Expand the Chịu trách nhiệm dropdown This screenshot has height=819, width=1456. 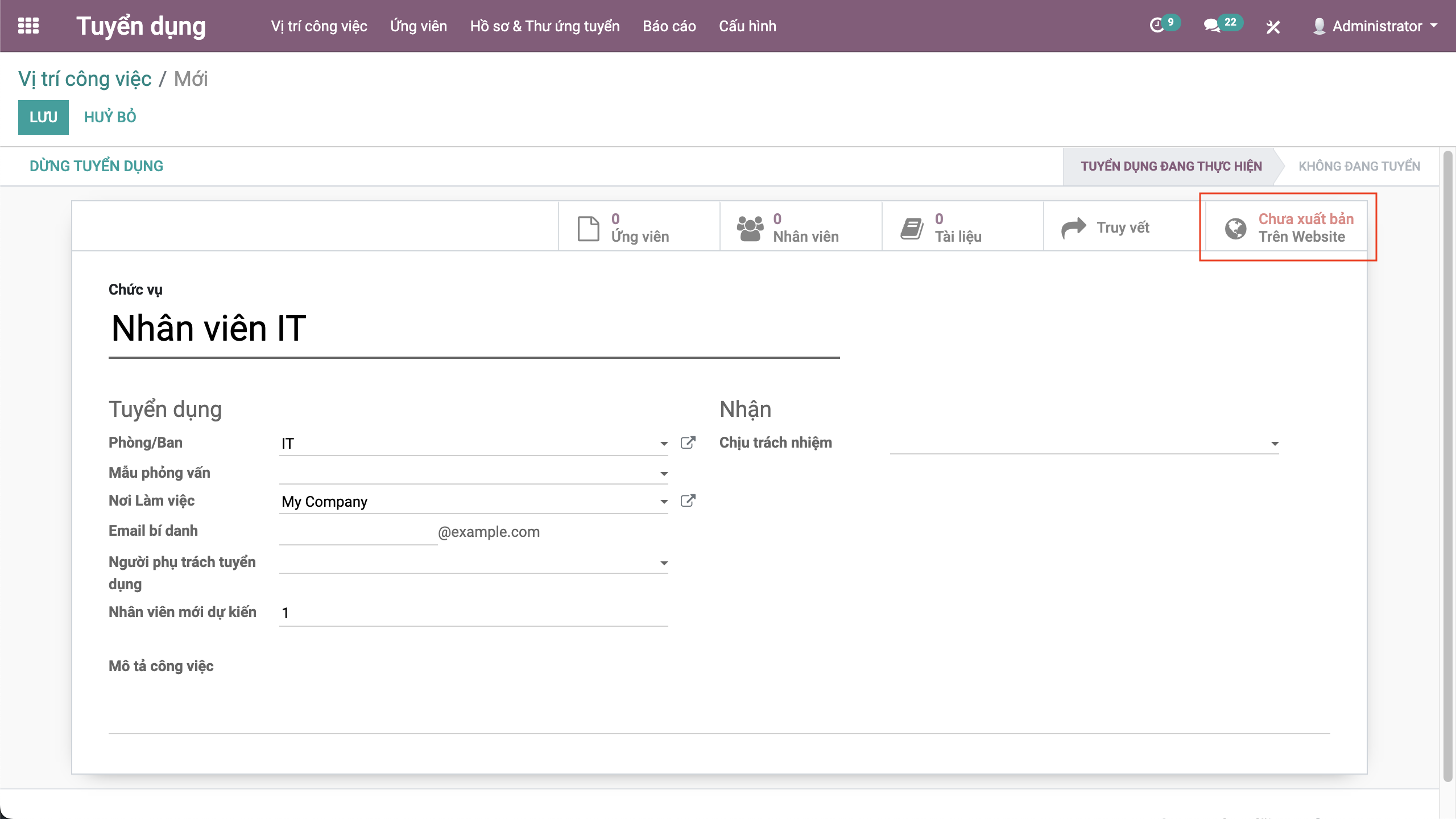[1275, 444]
